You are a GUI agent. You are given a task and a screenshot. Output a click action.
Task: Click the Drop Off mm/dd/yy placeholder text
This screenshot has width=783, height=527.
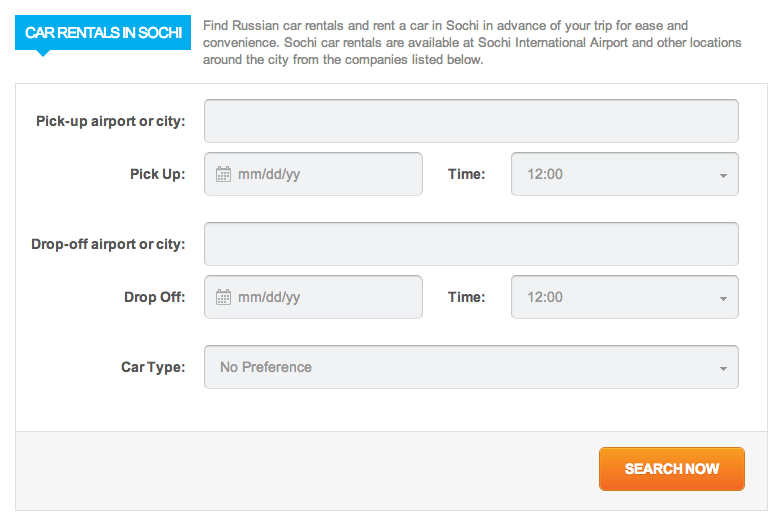[269, 297]
